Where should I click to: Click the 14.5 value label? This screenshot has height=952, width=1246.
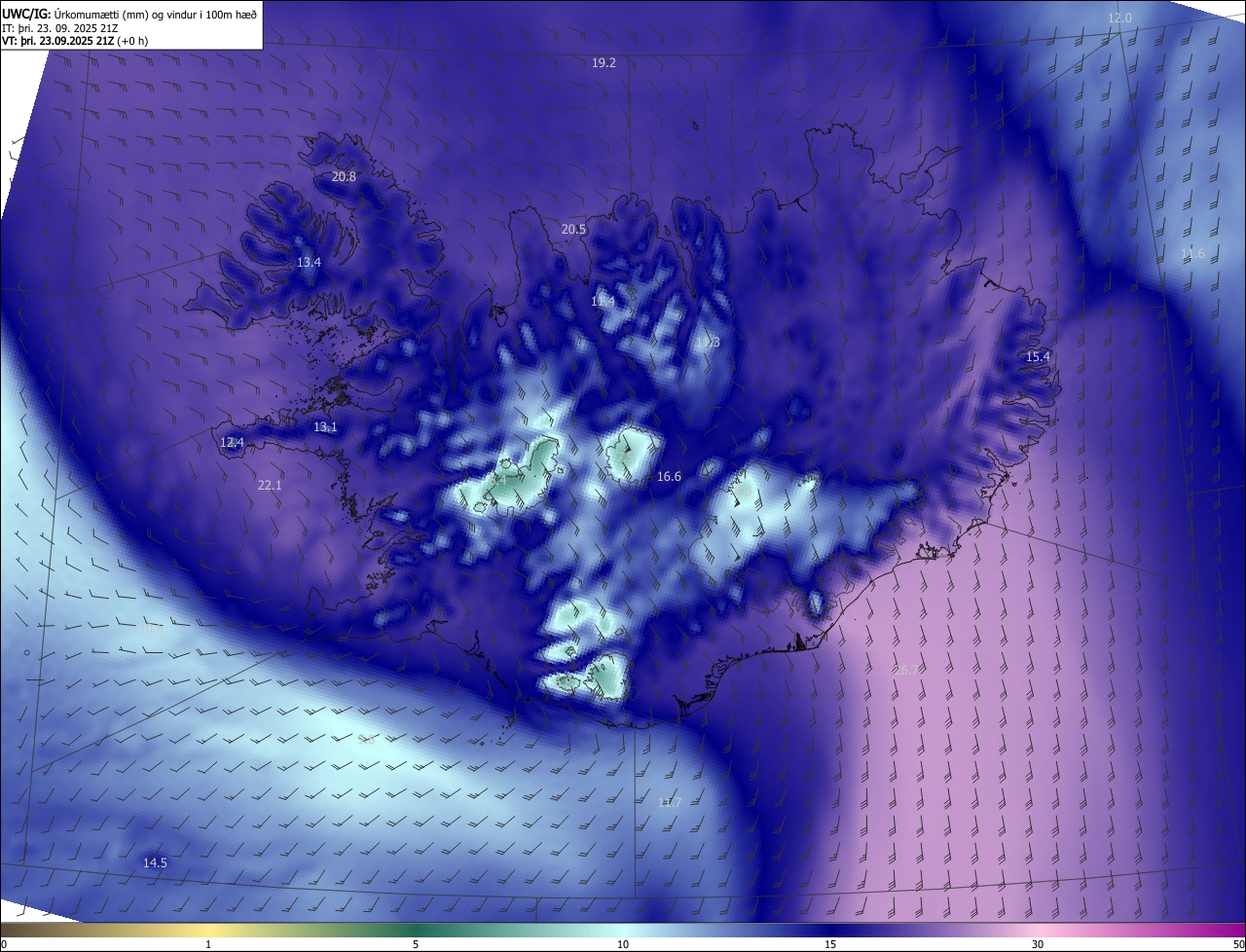pyautogui.click(x=155, y=863)
